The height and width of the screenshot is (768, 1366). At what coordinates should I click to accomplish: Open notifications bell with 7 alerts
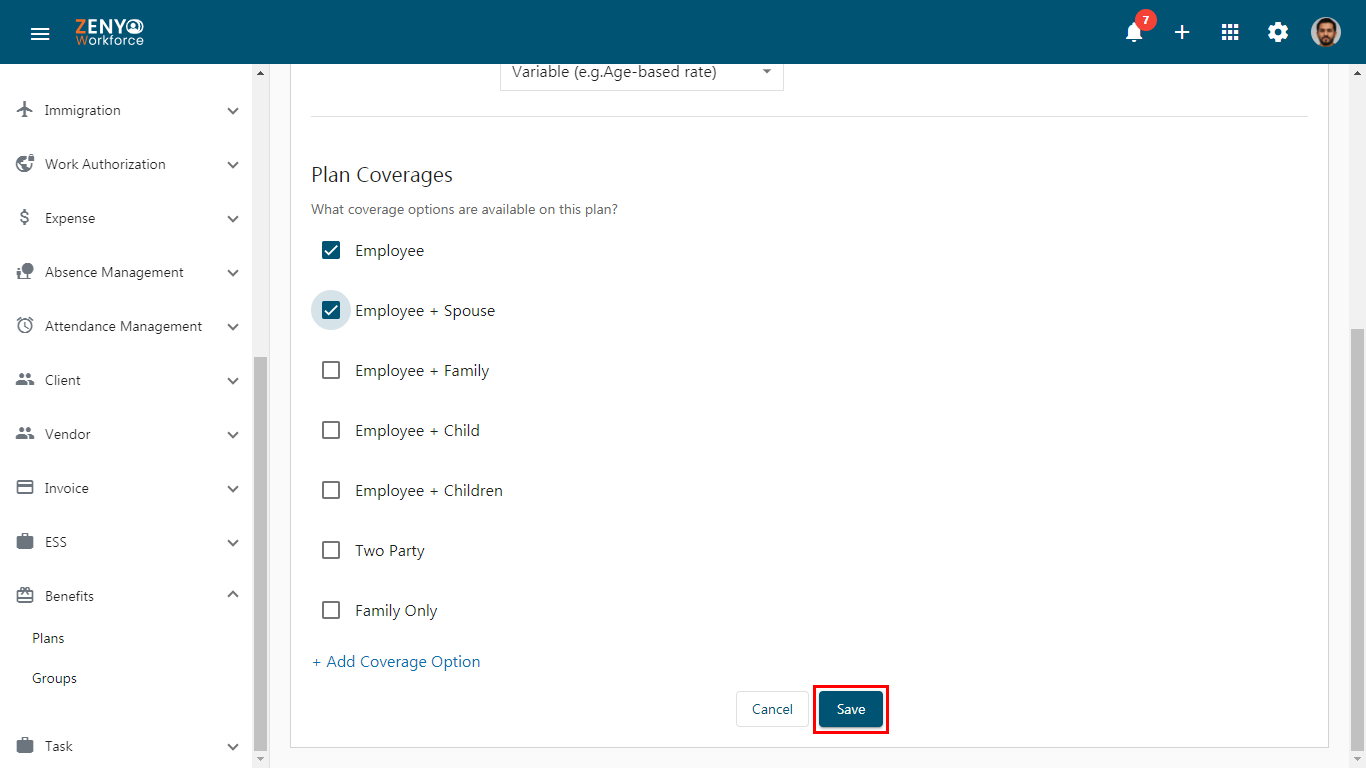pos(1134,32)
